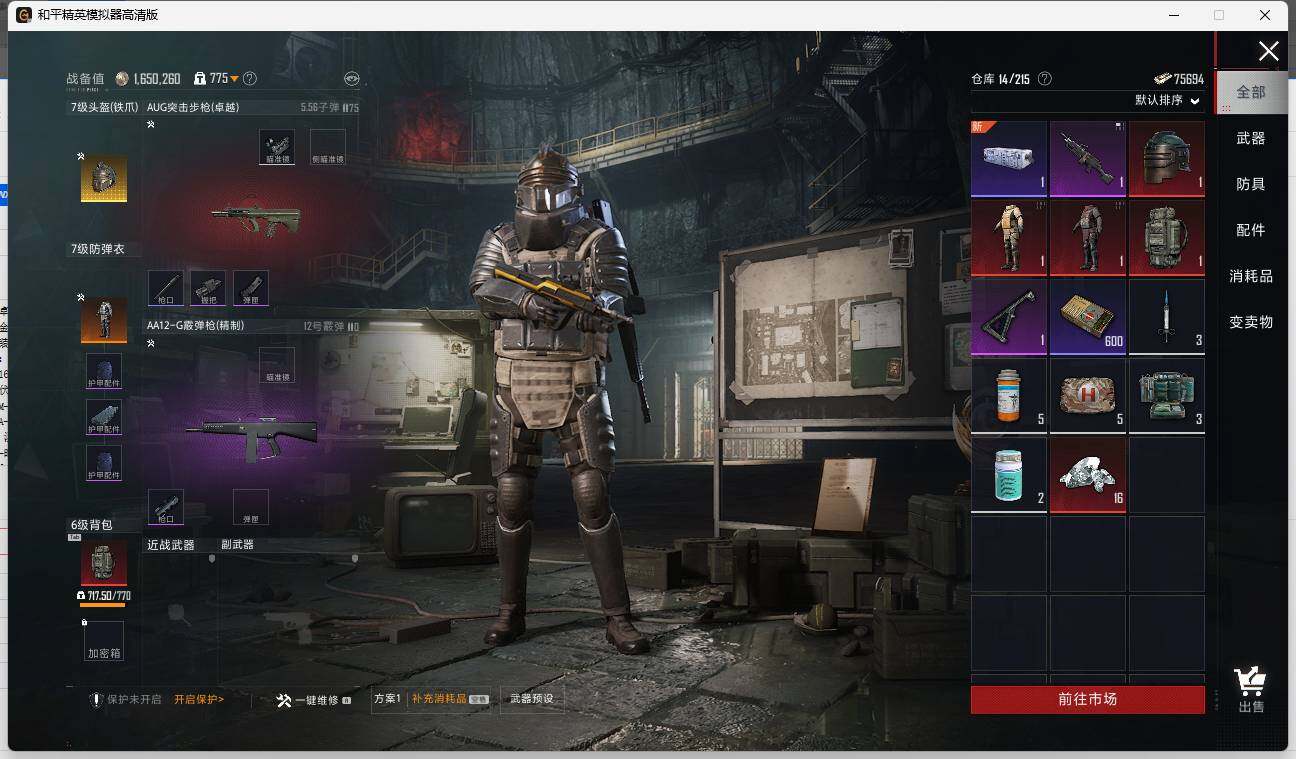Click the 开启保护 enable protection link
The height and width of the screenshot is (759, 1296).
(199, 699)
